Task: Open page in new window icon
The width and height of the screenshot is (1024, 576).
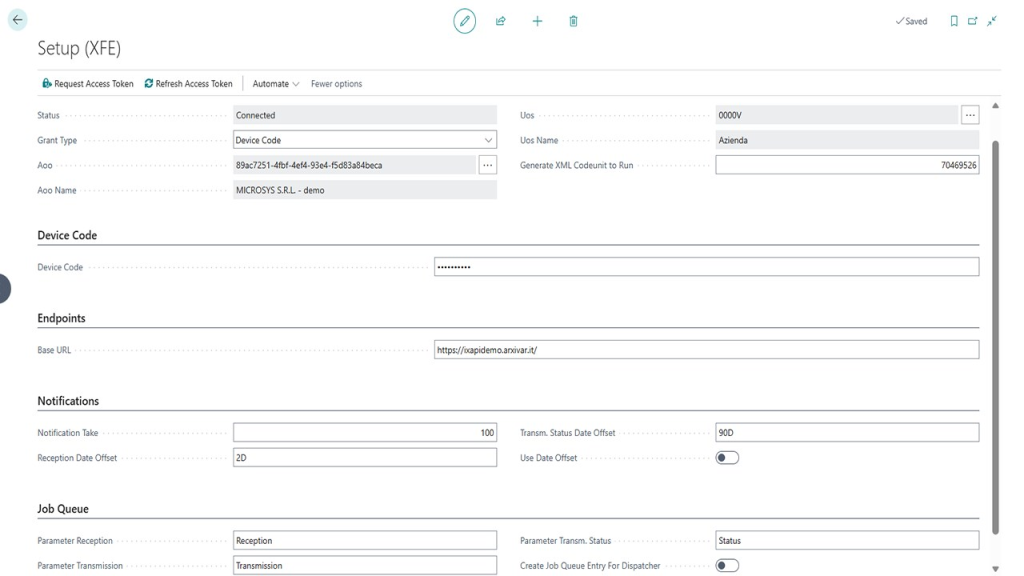Action: (972, 21)
